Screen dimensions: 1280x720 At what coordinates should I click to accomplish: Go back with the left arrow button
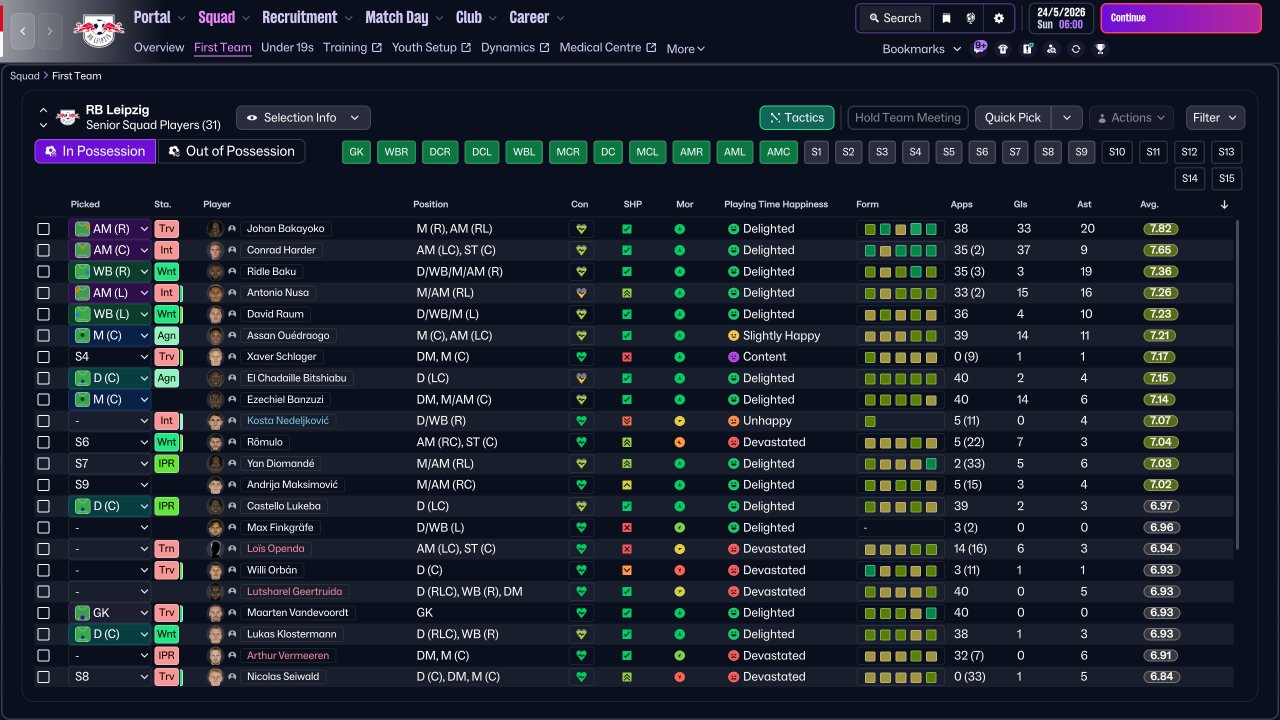pos(24,31)
